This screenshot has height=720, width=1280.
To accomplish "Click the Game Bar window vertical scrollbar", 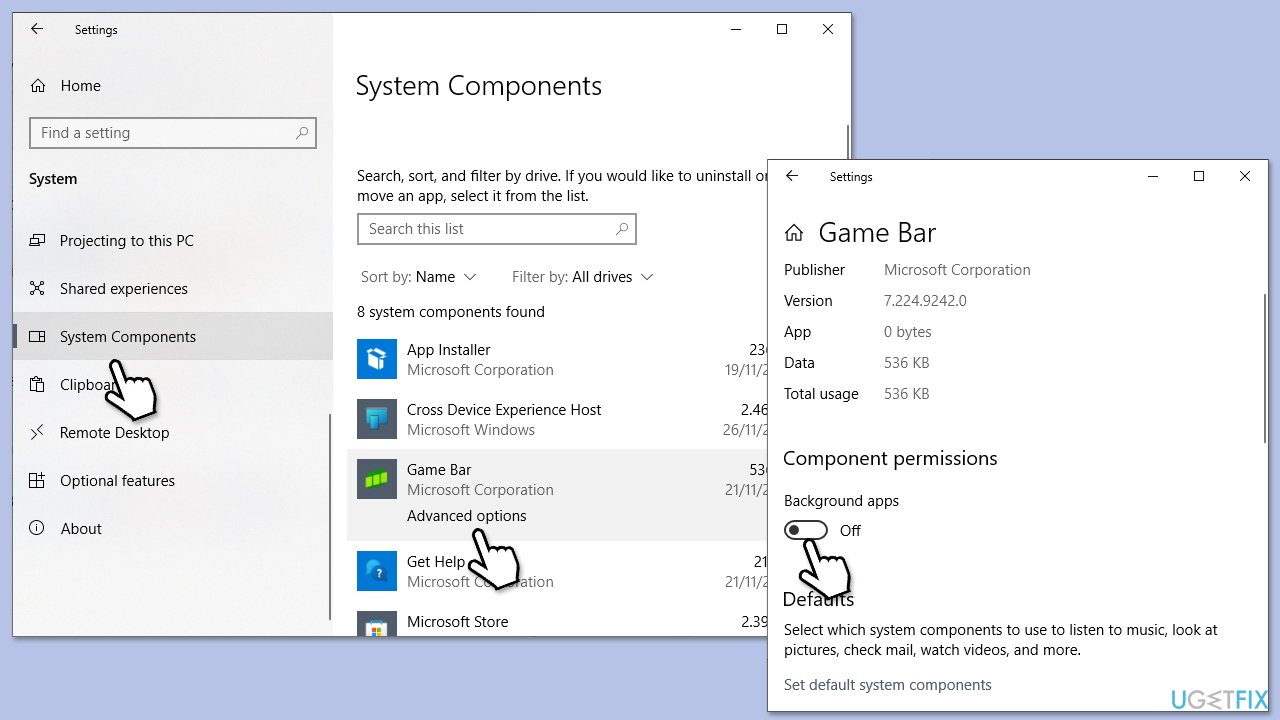I will 1265,368.
